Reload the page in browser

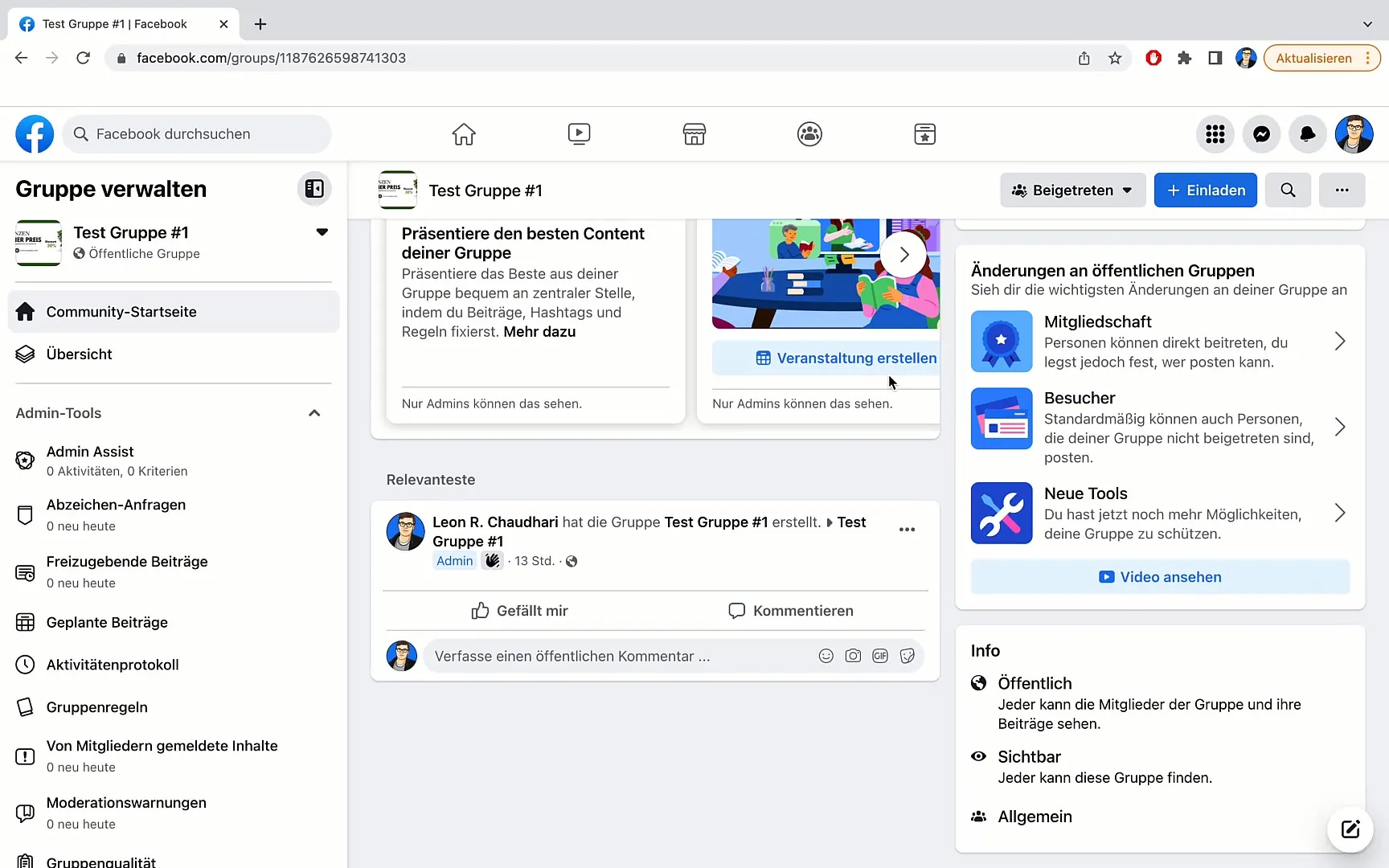tap(83, 58)
